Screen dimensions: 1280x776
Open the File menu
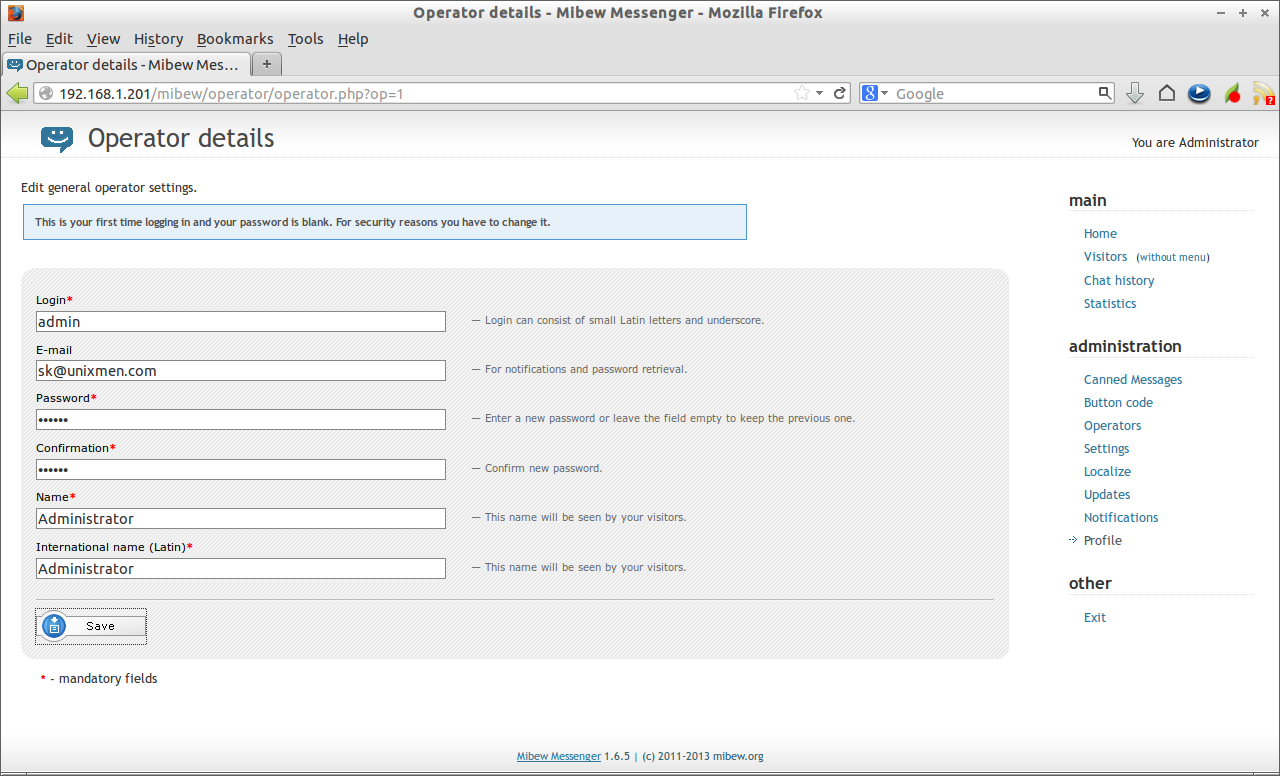click(20, 39)
